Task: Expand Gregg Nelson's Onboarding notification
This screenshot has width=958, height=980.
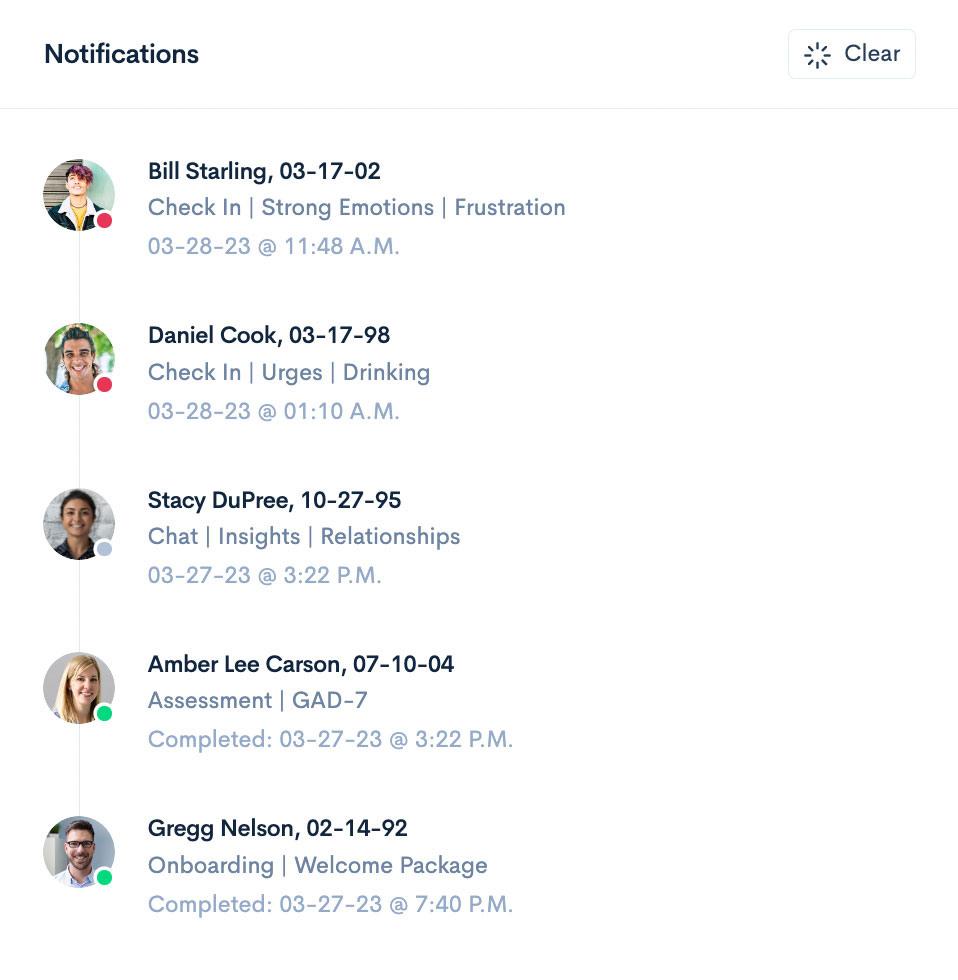Action: (x=317, y=865)
